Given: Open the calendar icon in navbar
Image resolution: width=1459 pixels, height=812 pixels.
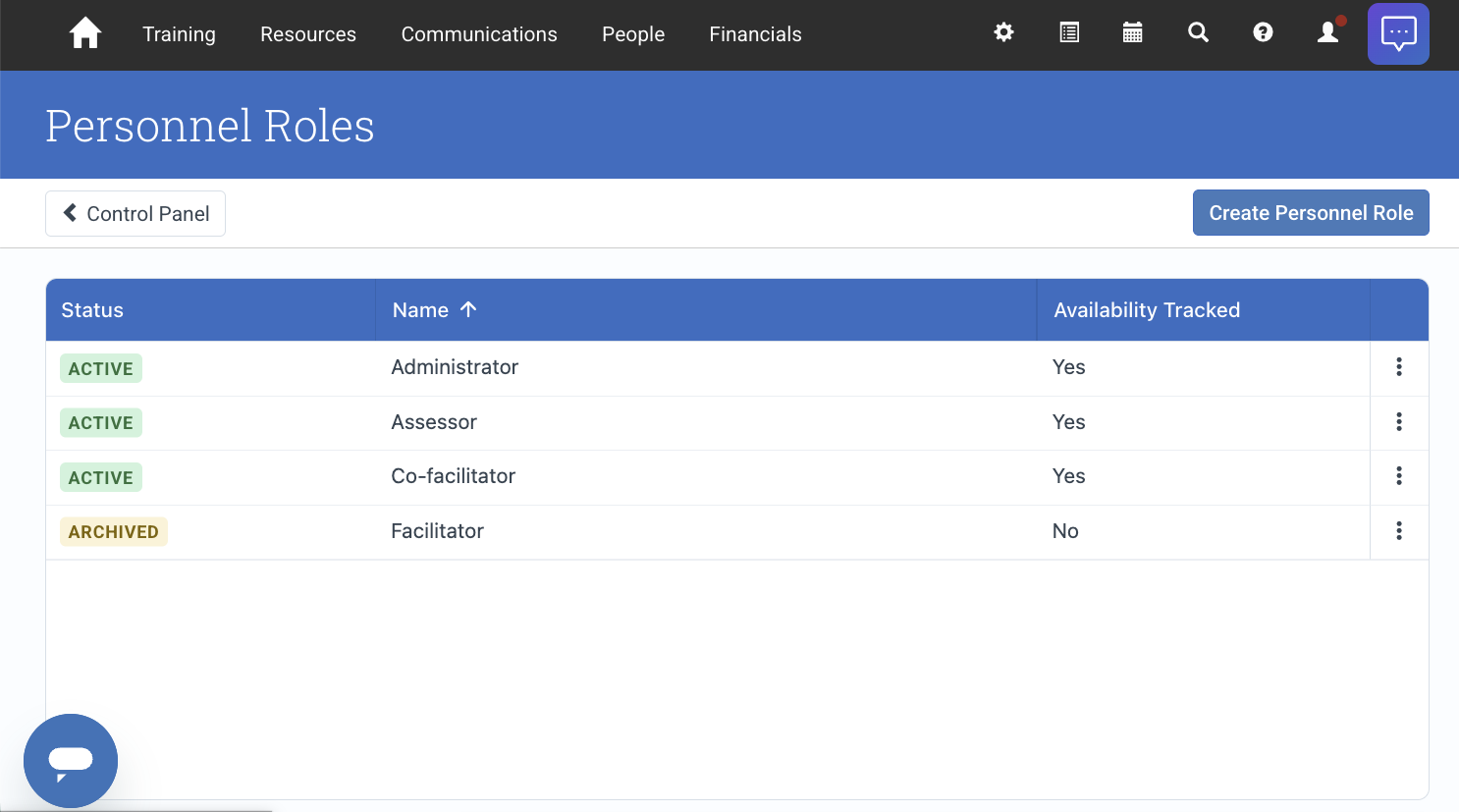Looking at the screenshot, I should click(1132, 32).
